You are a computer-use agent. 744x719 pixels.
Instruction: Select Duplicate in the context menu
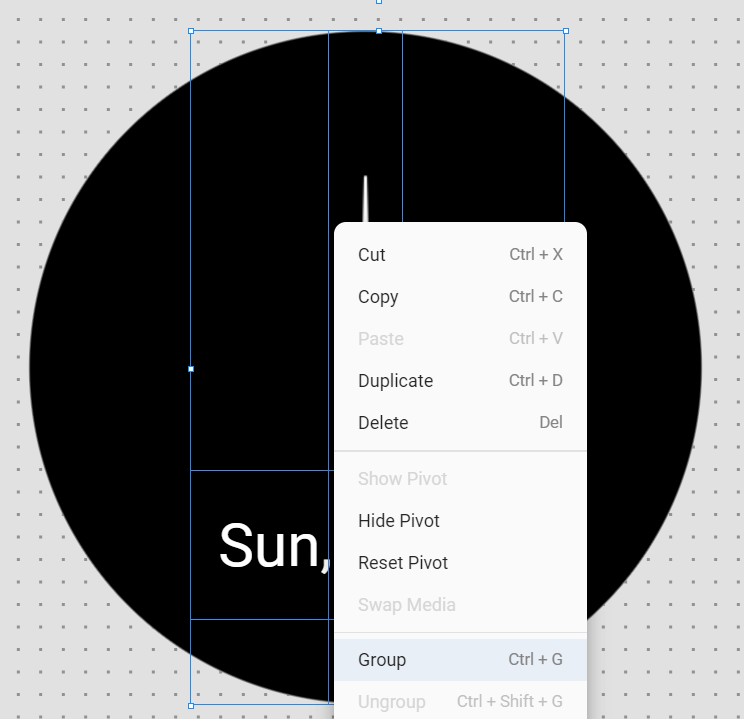460,381
